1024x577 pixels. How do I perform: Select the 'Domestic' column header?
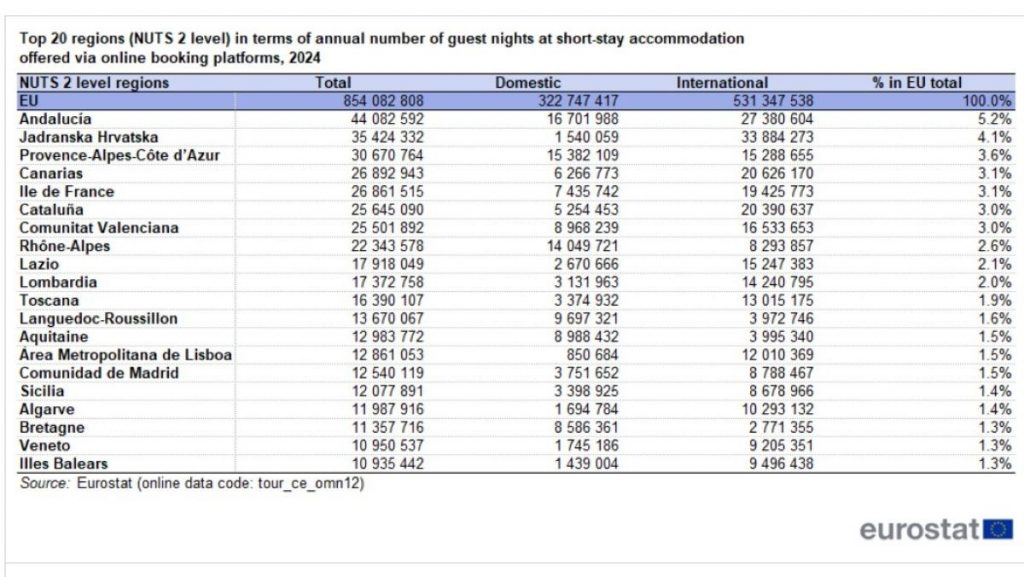pyautogui.click(x=528, y=83)
